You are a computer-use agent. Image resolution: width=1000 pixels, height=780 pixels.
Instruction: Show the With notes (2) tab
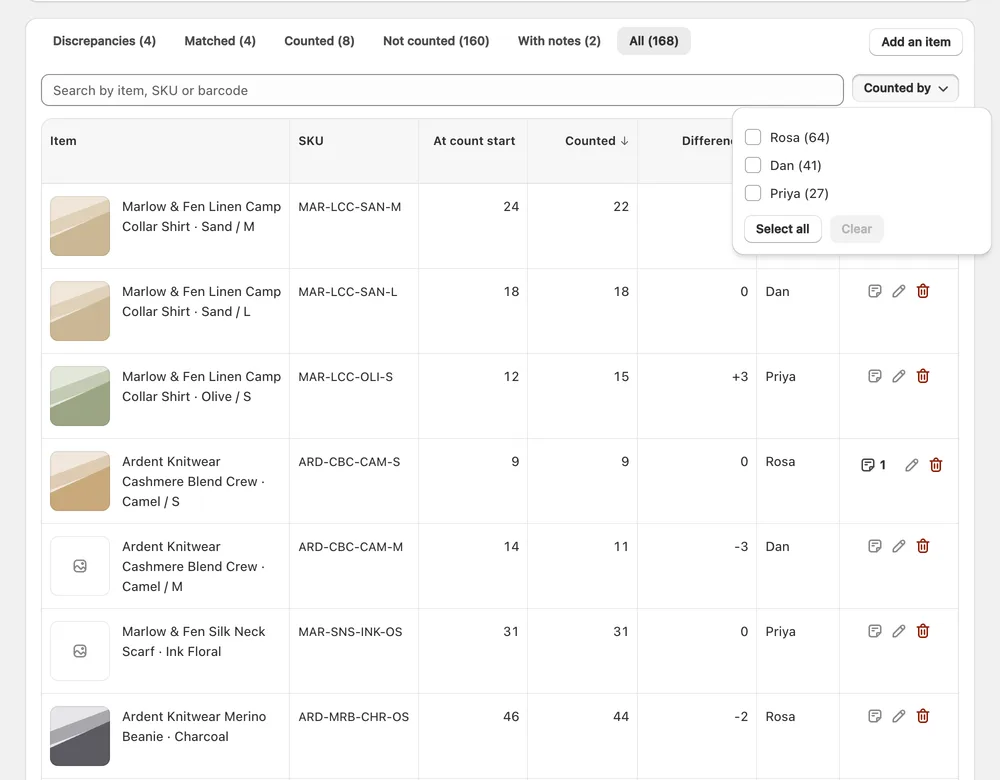point(559,41)
